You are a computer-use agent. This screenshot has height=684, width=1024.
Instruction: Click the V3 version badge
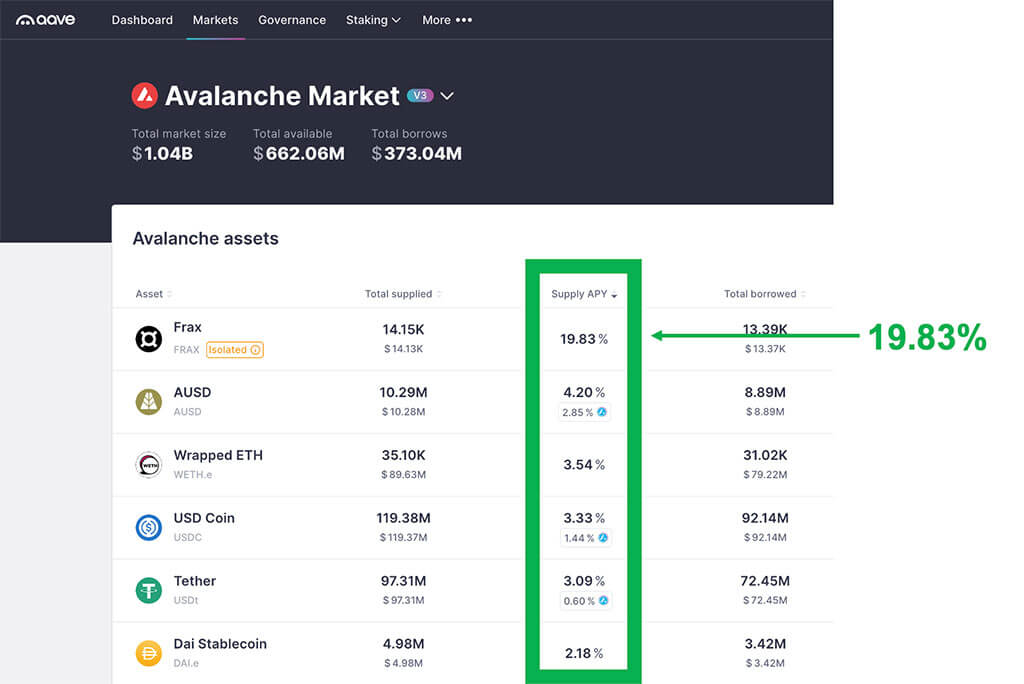[x=419, y=96]
